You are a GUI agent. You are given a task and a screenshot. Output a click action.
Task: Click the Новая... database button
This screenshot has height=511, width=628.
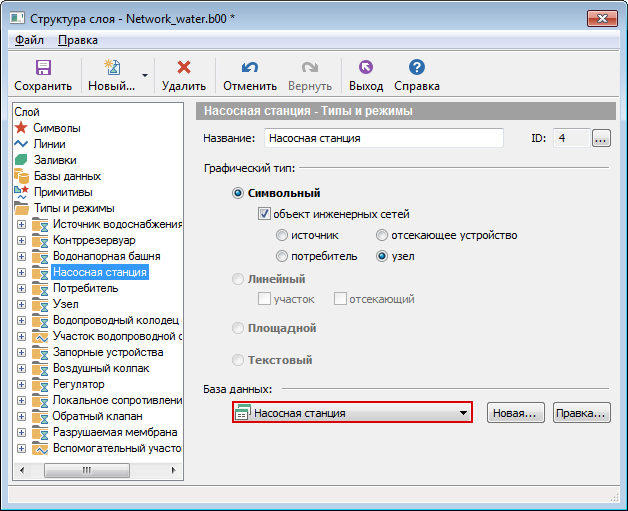tap(516, 413)
